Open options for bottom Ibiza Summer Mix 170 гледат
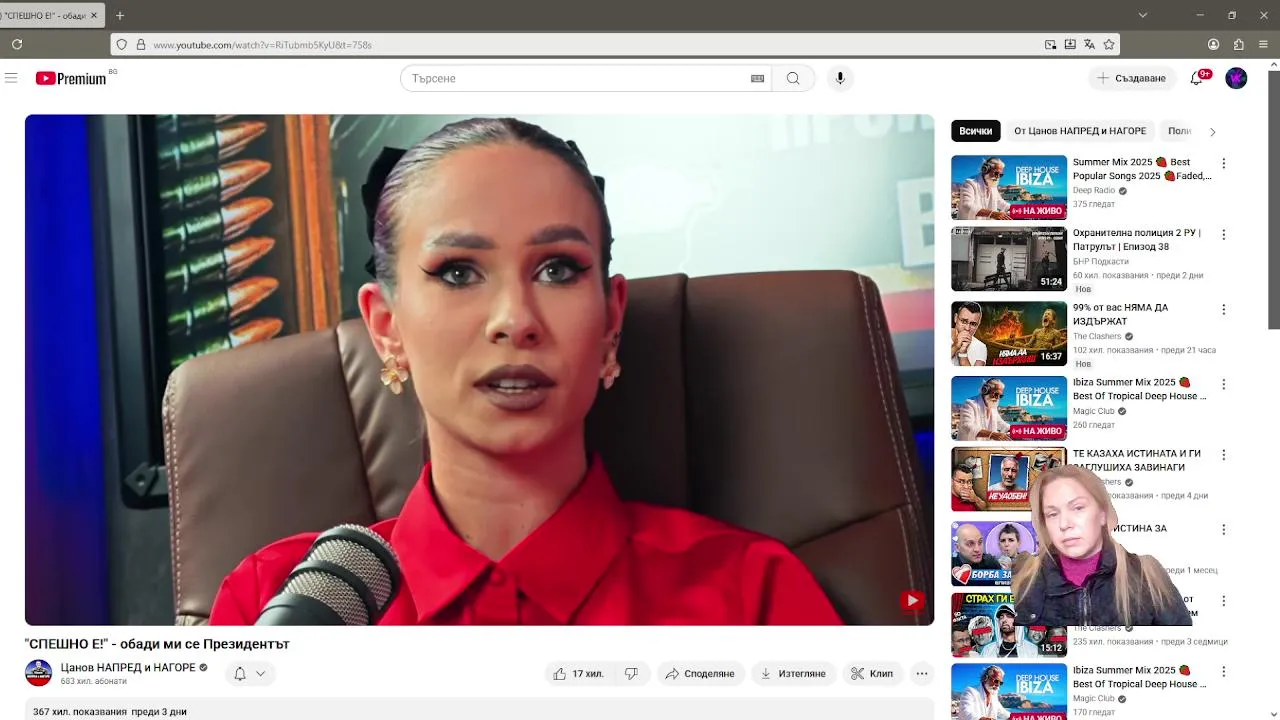The width and height of the screenshot is (1280, 720). 1223,672
